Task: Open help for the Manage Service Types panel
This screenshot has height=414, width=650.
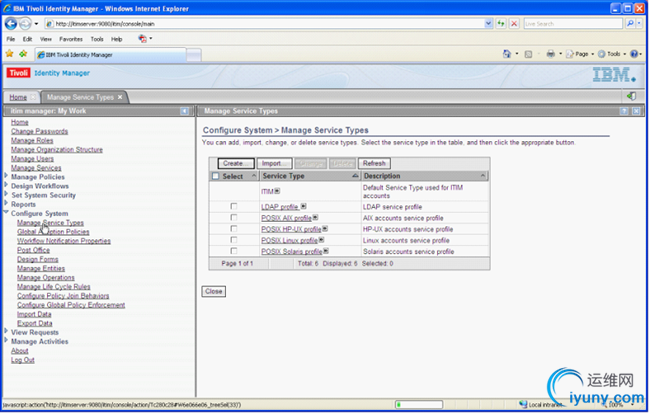Action: (624, 111)
